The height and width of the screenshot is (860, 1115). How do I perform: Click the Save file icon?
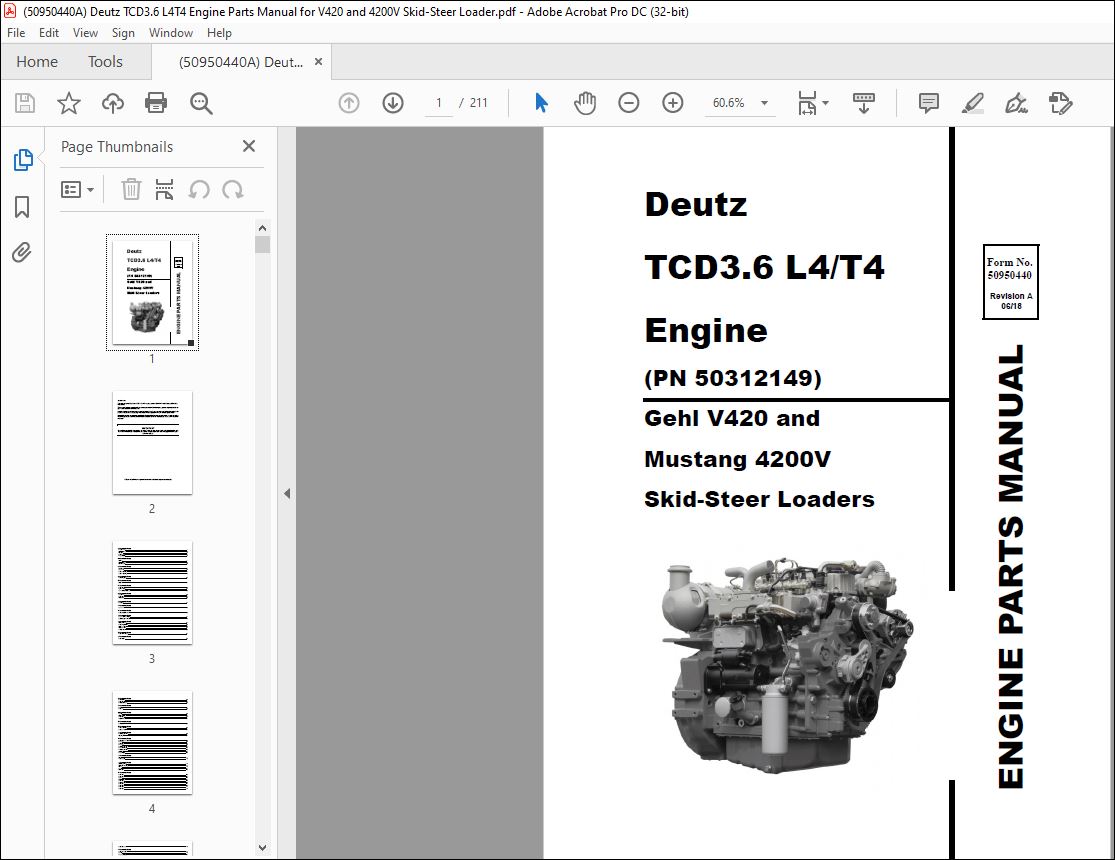point(25,103)
